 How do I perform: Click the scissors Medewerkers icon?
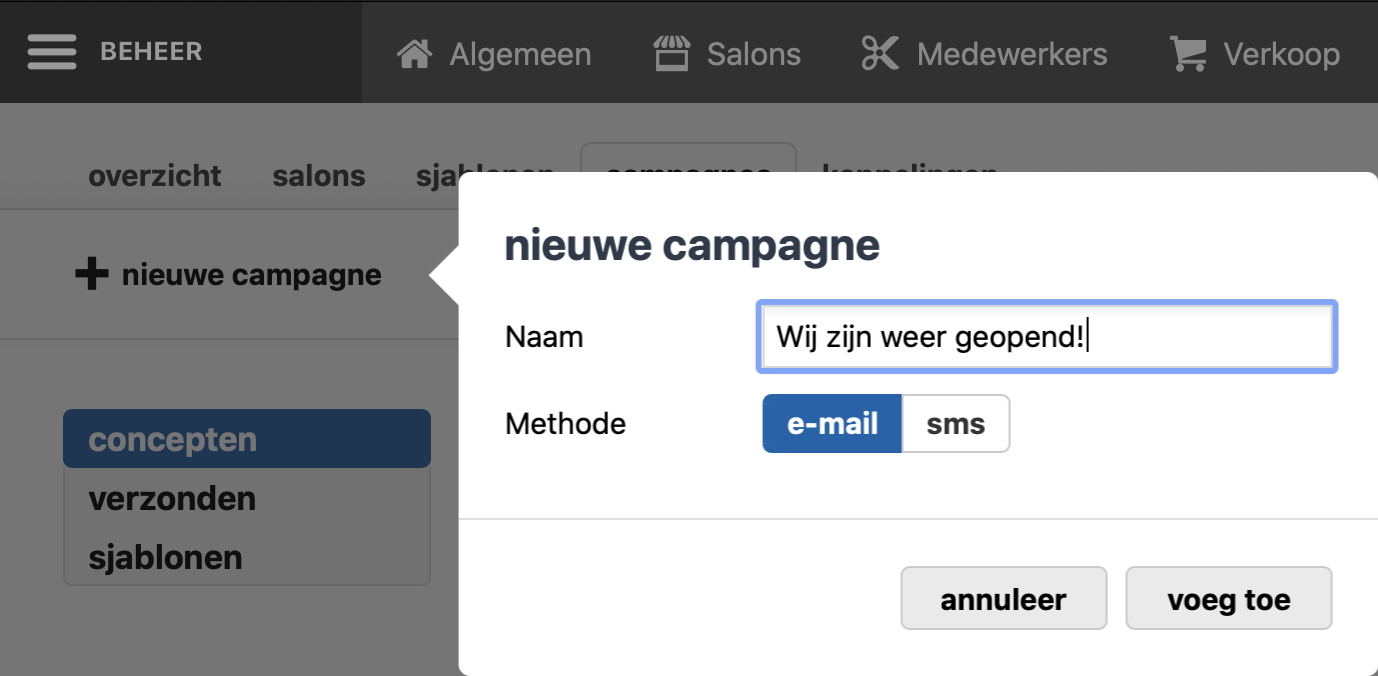(x=880, y=54)
